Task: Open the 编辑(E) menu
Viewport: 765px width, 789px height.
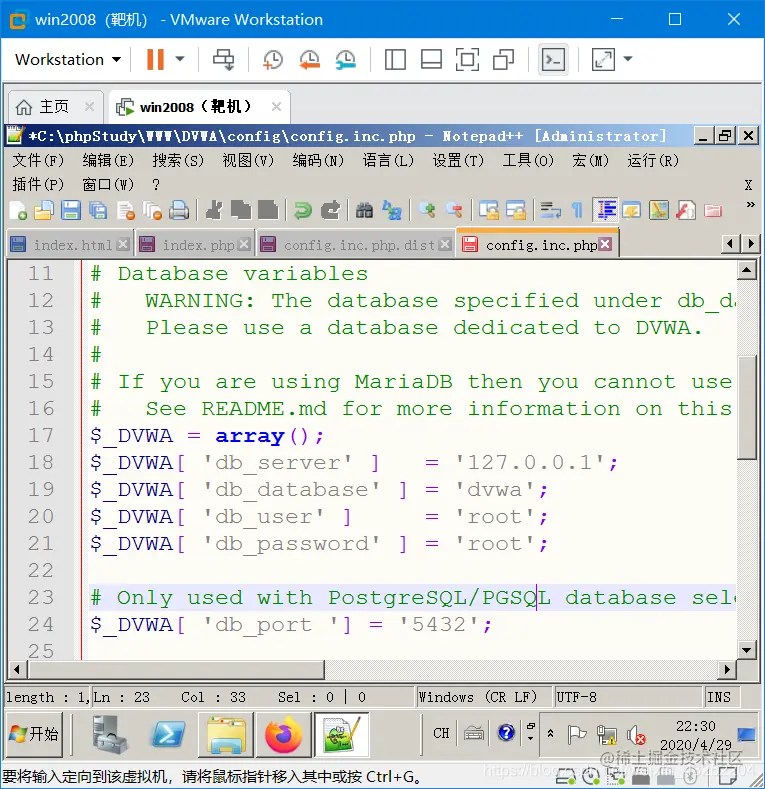Action: [108, 161]
